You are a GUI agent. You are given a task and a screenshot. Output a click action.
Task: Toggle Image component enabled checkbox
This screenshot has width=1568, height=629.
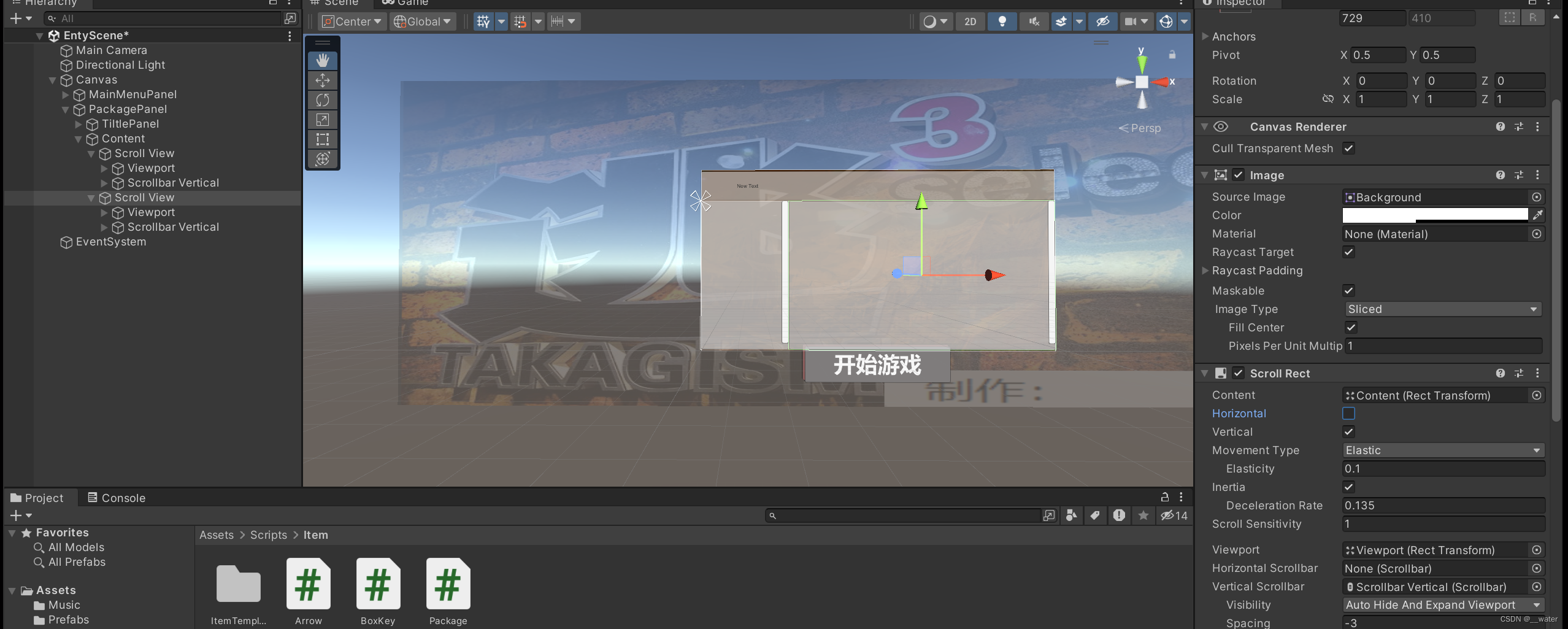[1239, 175]
